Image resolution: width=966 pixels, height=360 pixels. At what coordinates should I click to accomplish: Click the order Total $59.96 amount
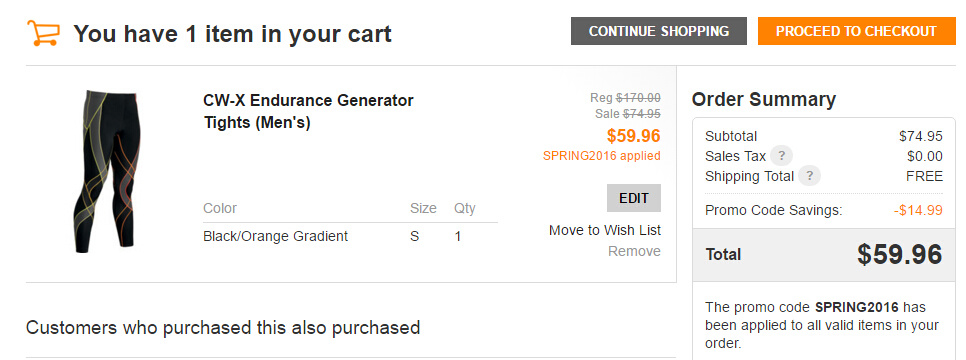[x=899, y=254]
